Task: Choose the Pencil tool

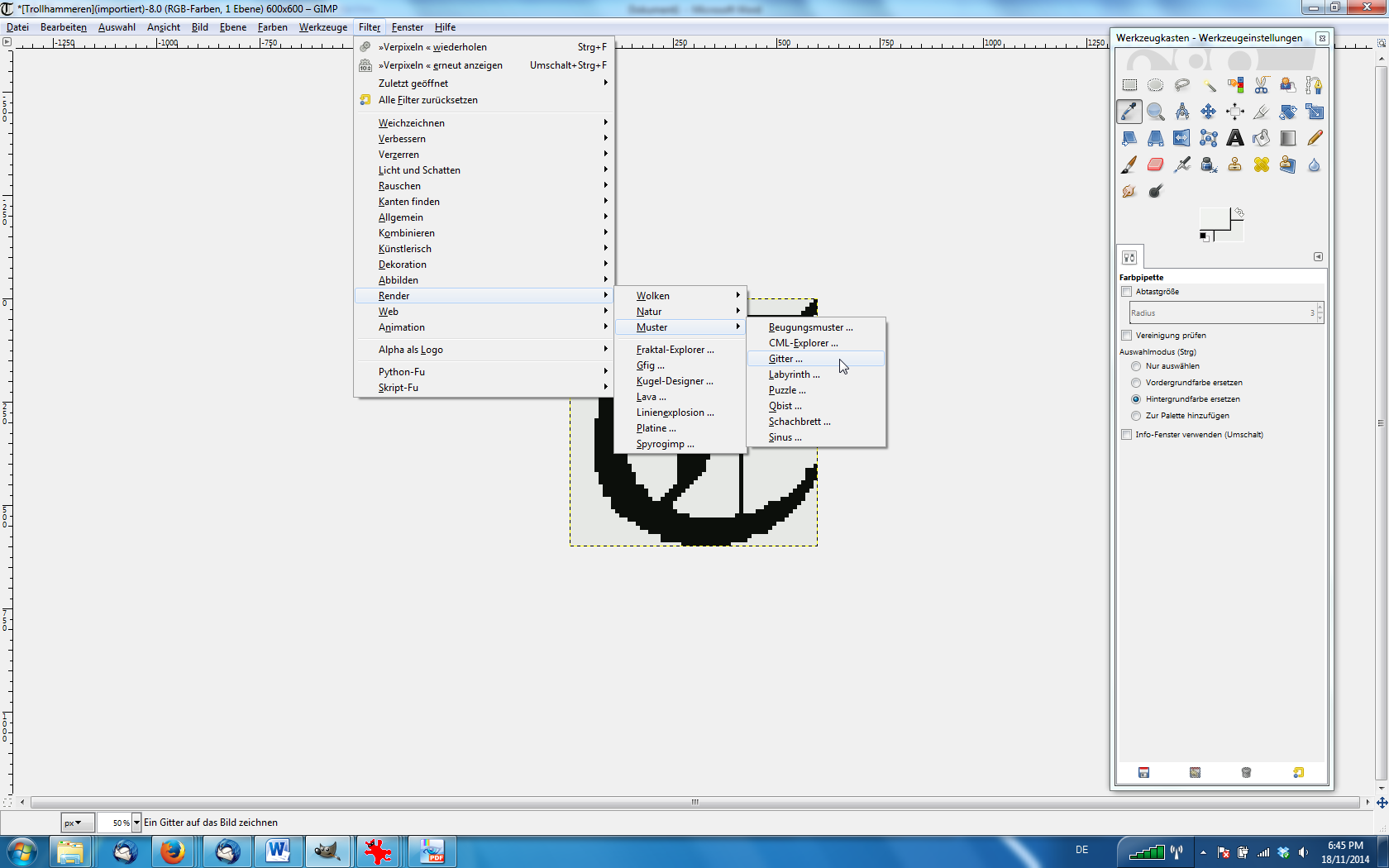Action: coord(1315,138)
